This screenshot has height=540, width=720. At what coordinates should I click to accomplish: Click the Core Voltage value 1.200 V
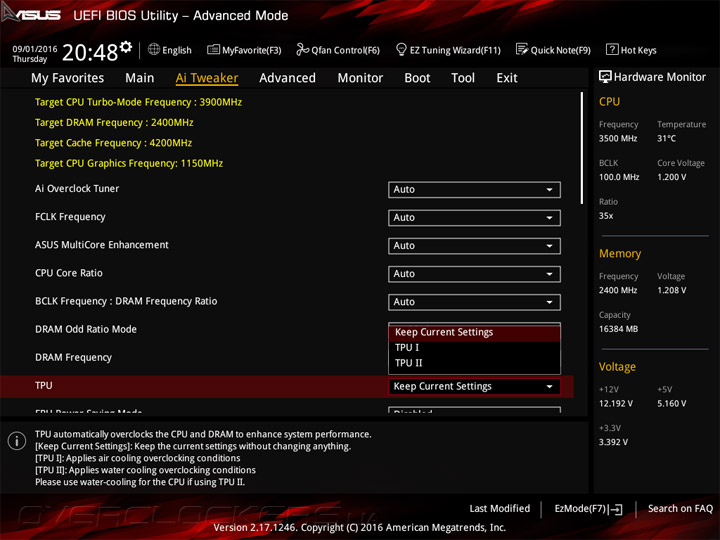pos(672,177)
